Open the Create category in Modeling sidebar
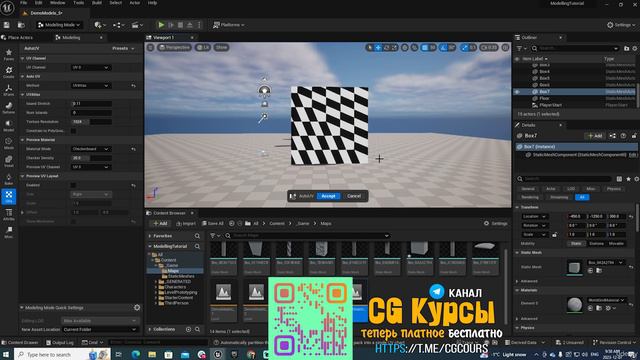Image resolution: width=640 pixels, height=360 pixels. click(9, 73)
